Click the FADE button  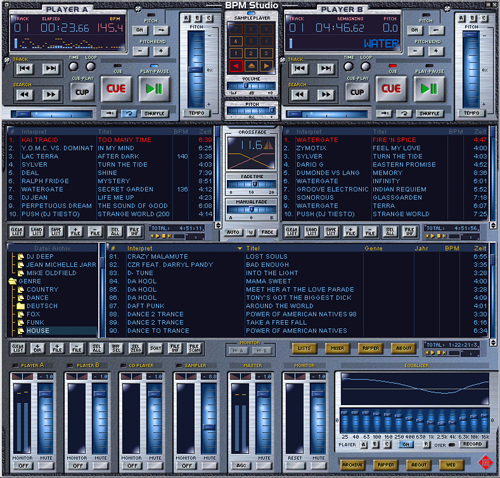(267, 232)
